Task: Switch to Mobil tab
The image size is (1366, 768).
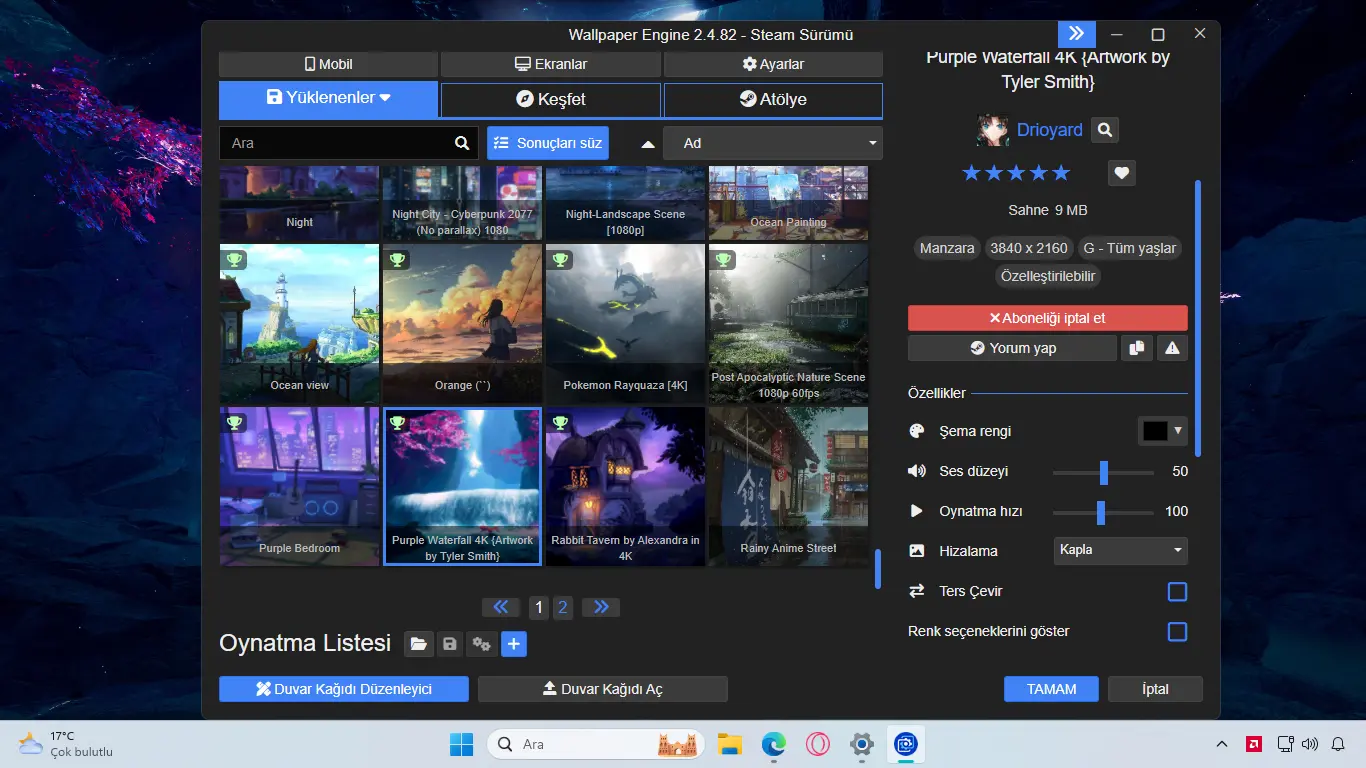Action: tap(328, 64)
